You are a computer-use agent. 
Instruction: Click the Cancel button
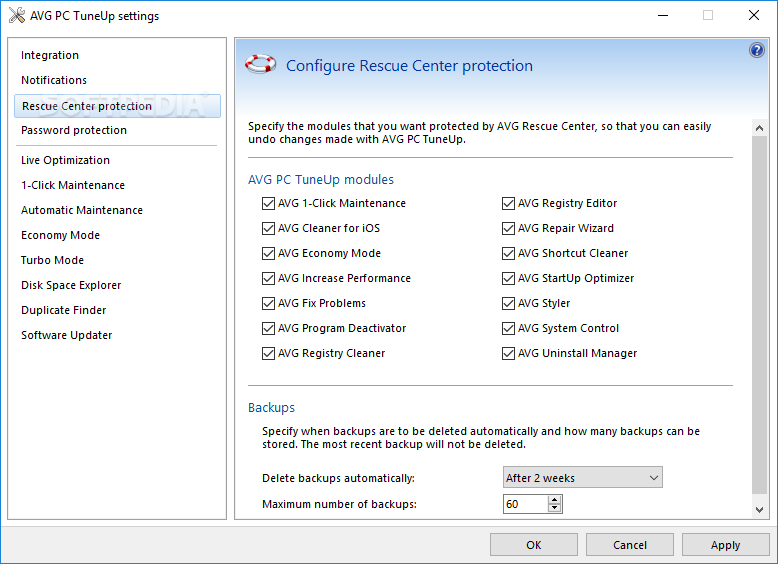pyautogui.click(x=630, y=545)
